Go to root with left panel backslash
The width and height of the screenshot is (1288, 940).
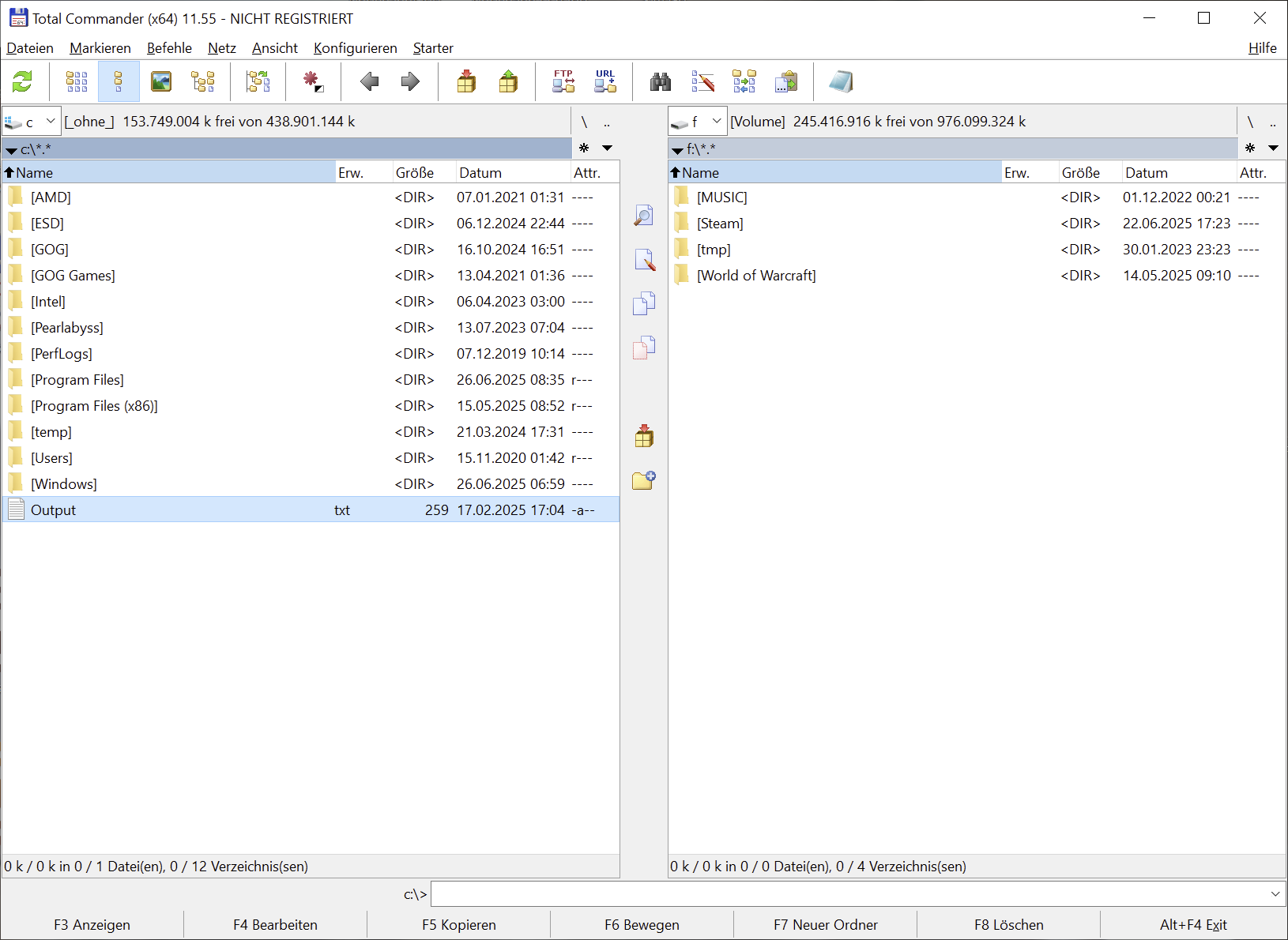[584, 122]
